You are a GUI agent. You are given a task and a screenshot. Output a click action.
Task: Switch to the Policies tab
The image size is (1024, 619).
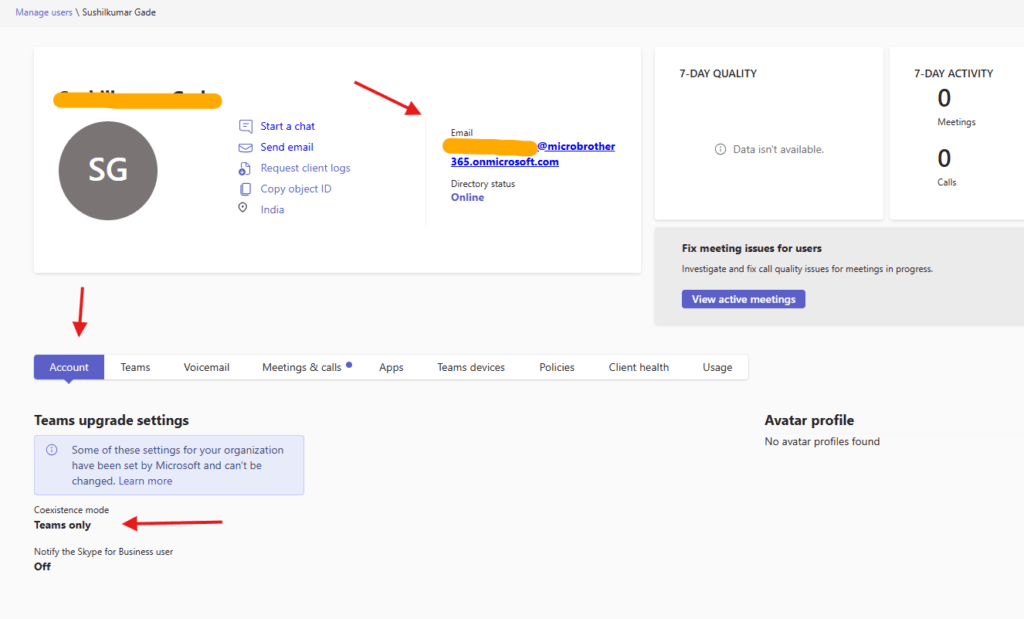557,367
